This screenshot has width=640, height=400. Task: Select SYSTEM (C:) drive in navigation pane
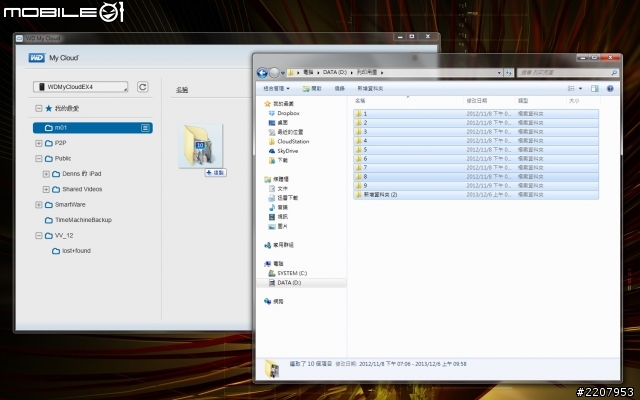[287, 273]
